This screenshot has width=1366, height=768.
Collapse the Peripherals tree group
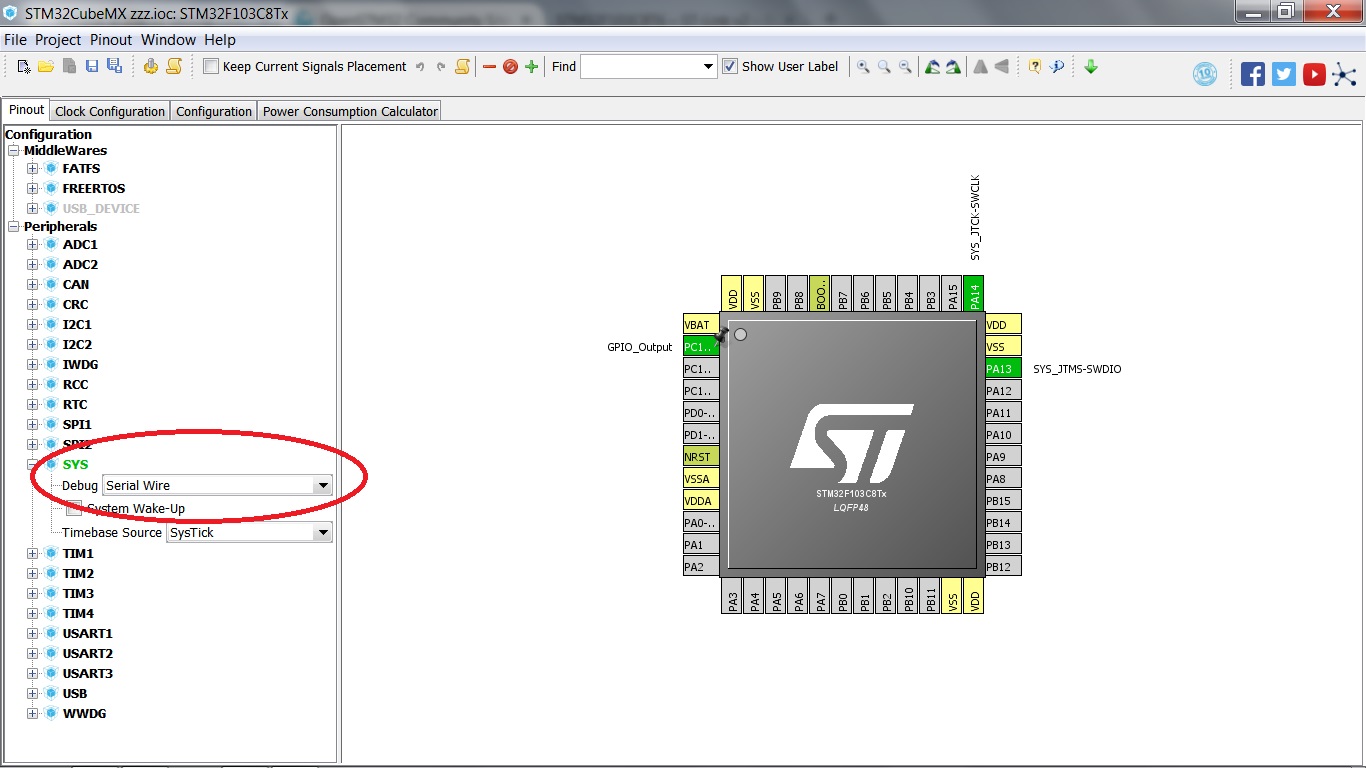coord(15,226)
